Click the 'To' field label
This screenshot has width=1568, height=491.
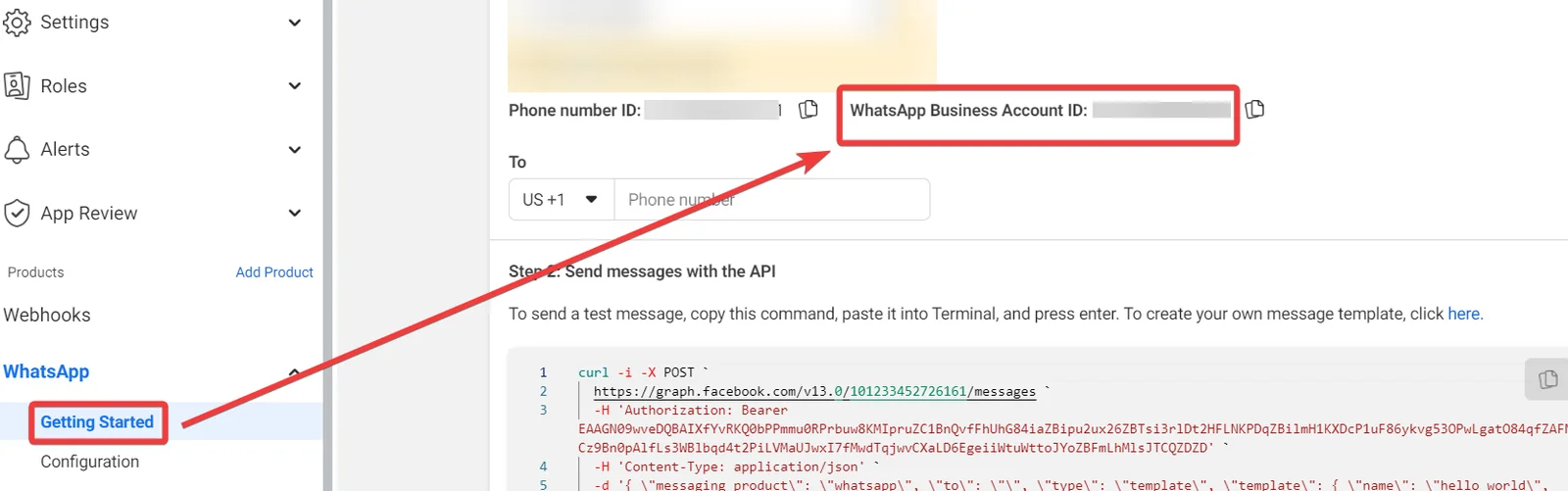517,162
